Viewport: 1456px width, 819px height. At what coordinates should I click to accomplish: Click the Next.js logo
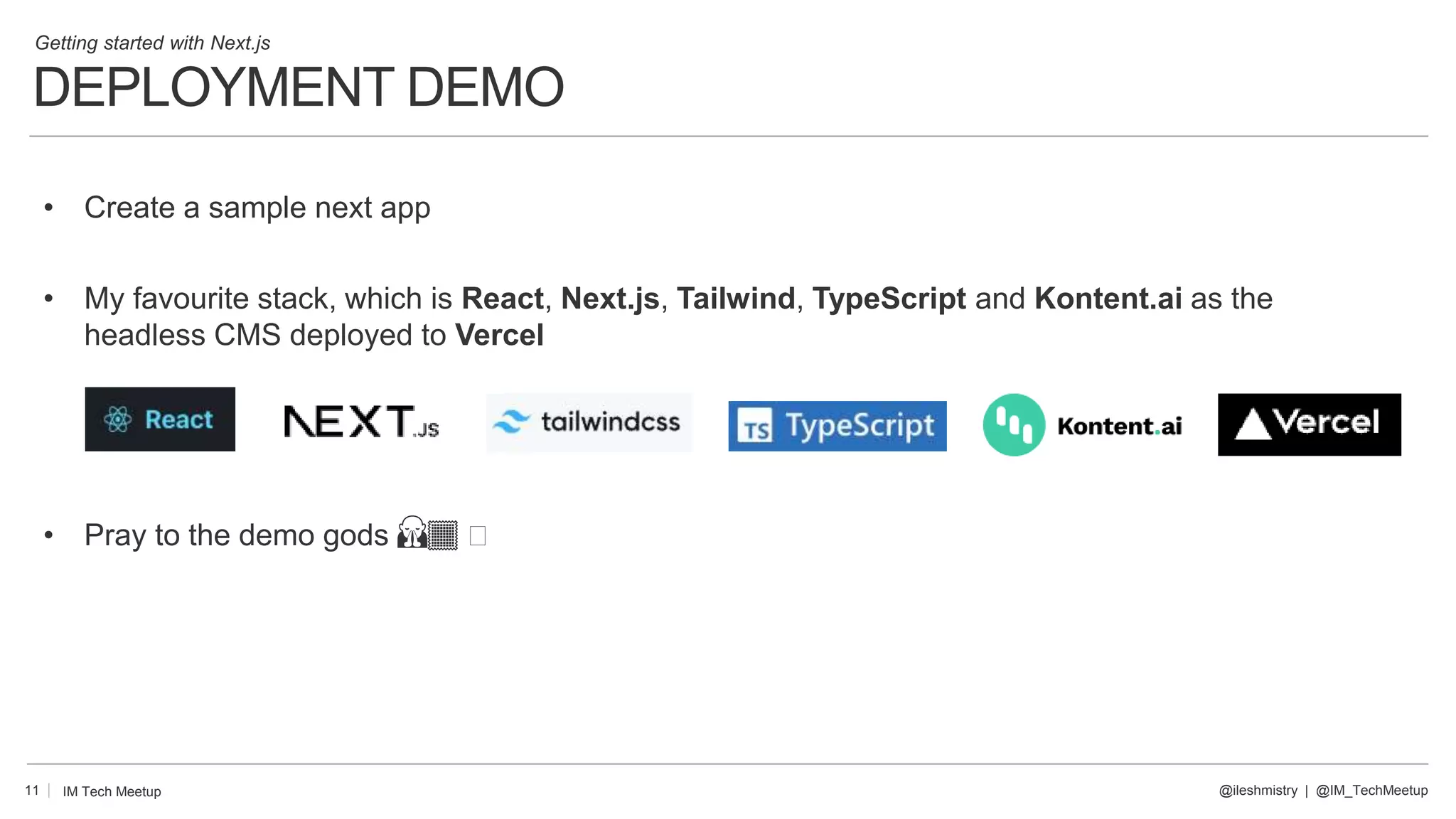361,422
